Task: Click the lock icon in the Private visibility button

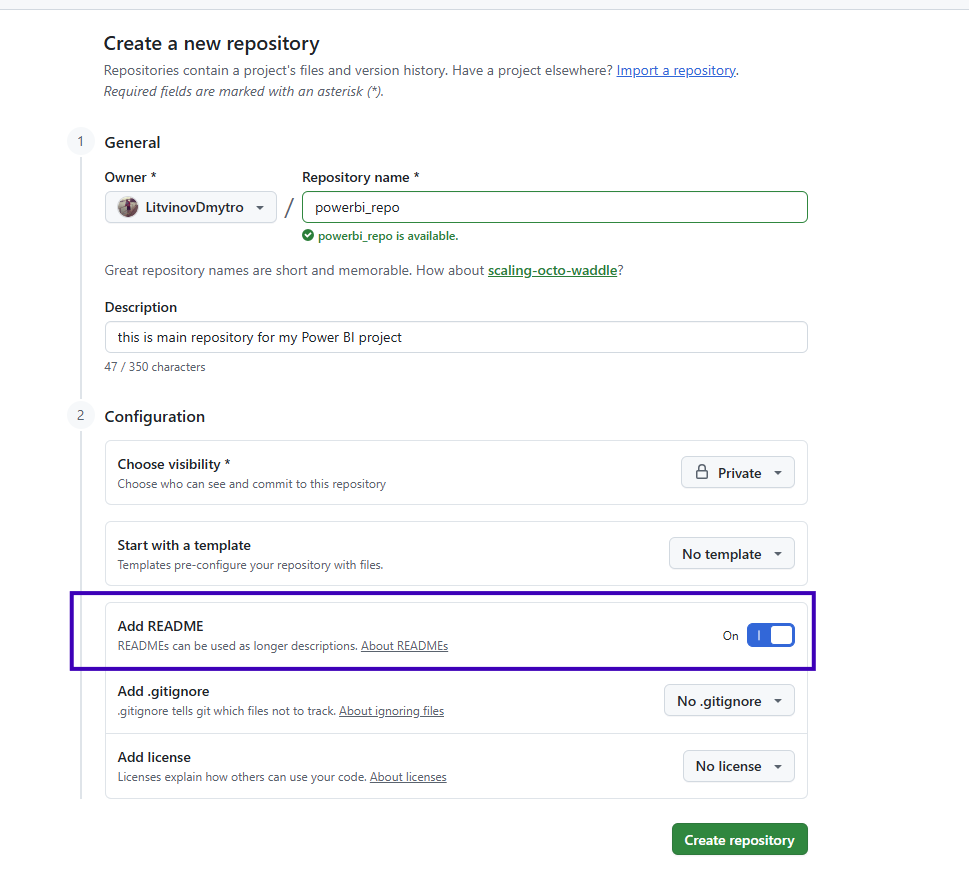Action: (x=702, y=473)
